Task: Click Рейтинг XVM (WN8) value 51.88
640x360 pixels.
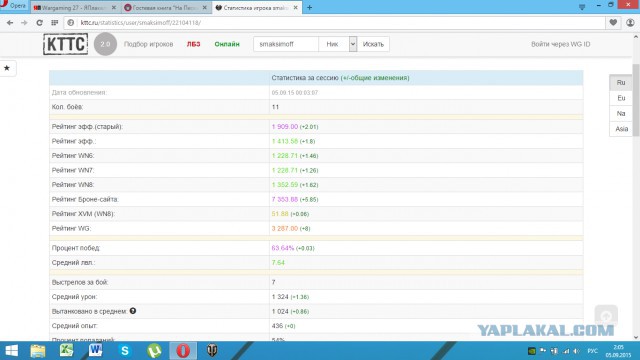Action: point(280,214)
